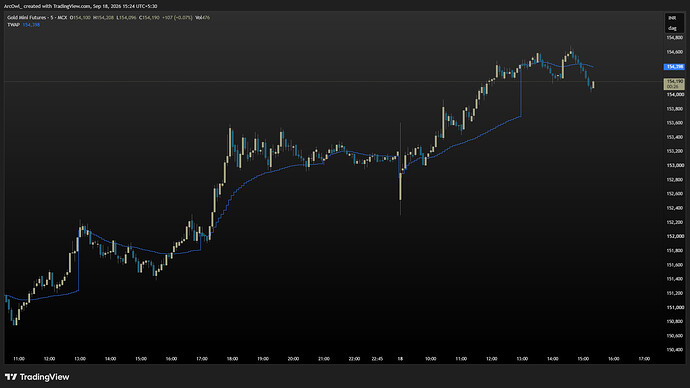
Task: Click the blue TWAP price label on the price axis
Action: (674, 67)
